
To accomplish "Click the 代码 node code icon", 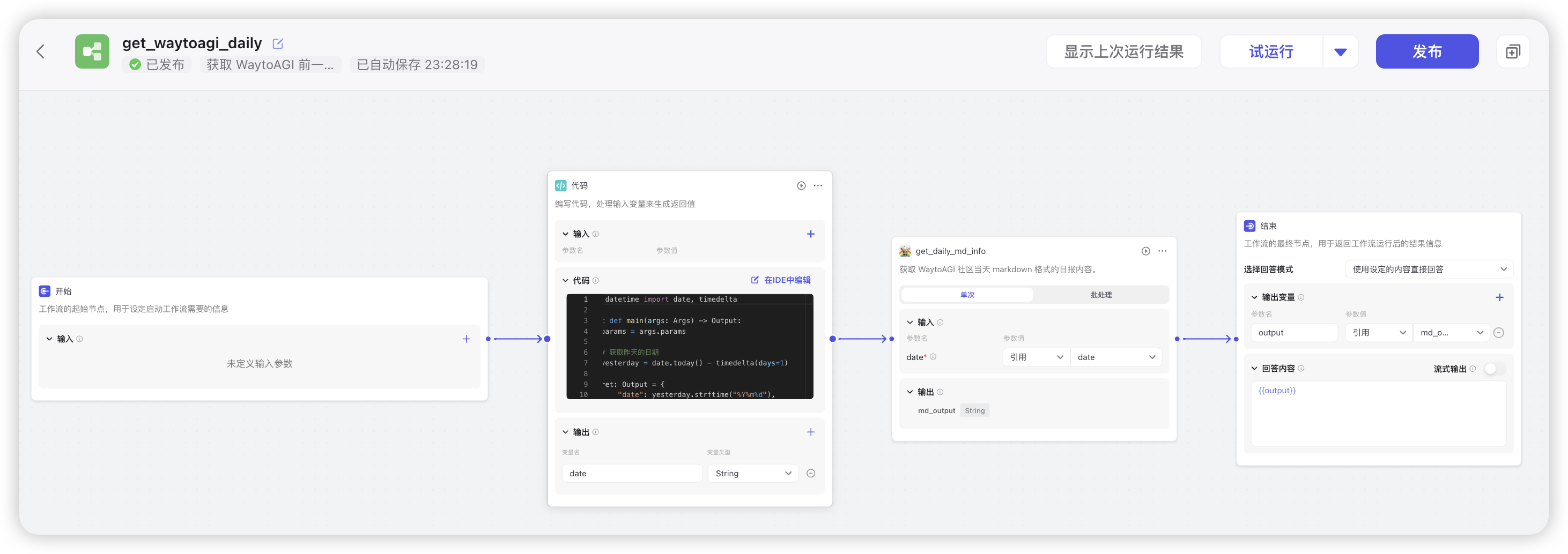I will pyautogui.click(x=560, y=185).
